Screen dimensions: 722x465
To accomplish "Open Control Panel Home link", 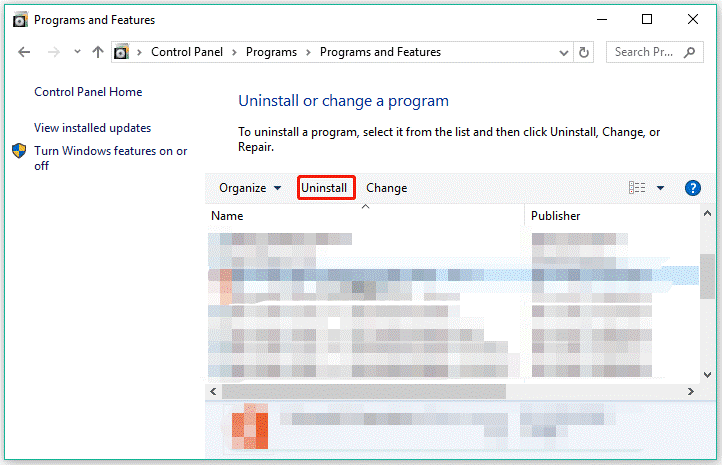I will pos(88,92).
